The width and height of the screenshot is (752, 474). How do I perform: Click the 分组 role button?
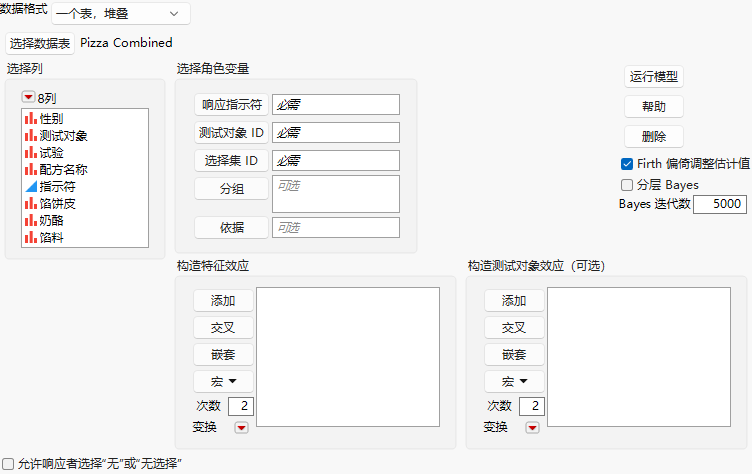[x=232, y=189]
